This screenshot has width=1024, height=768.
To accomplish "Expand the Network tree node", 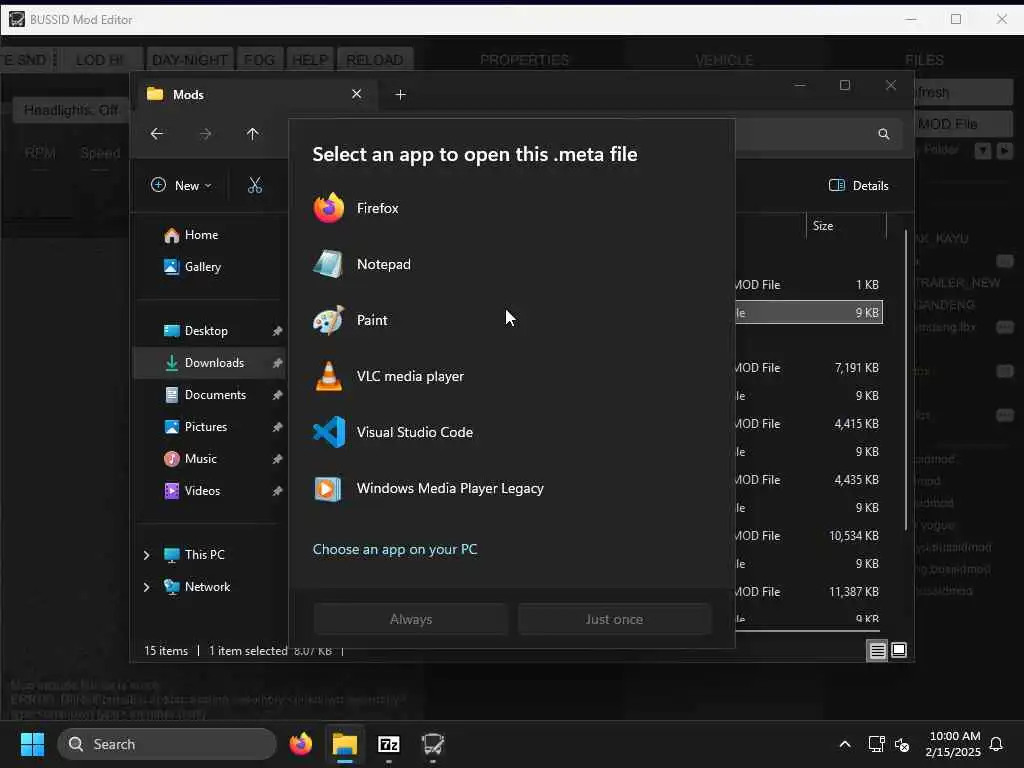I will [x=146, y=587].
